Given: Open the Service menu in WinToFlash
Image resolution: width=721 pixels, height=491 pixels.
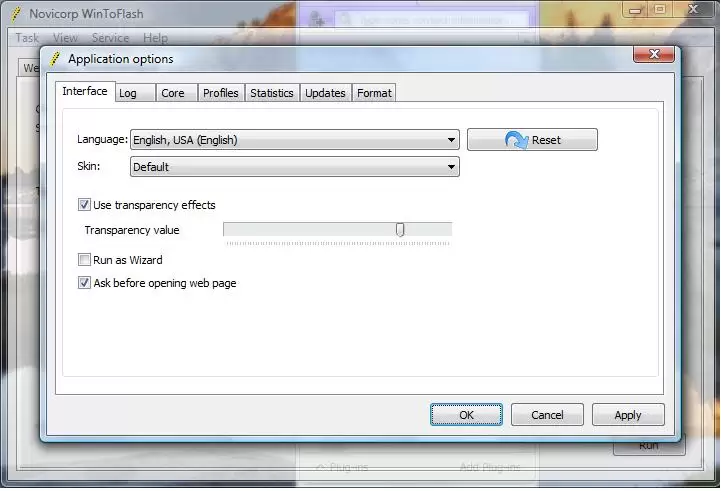Looking at the screenshot, I should click(110, 38).
